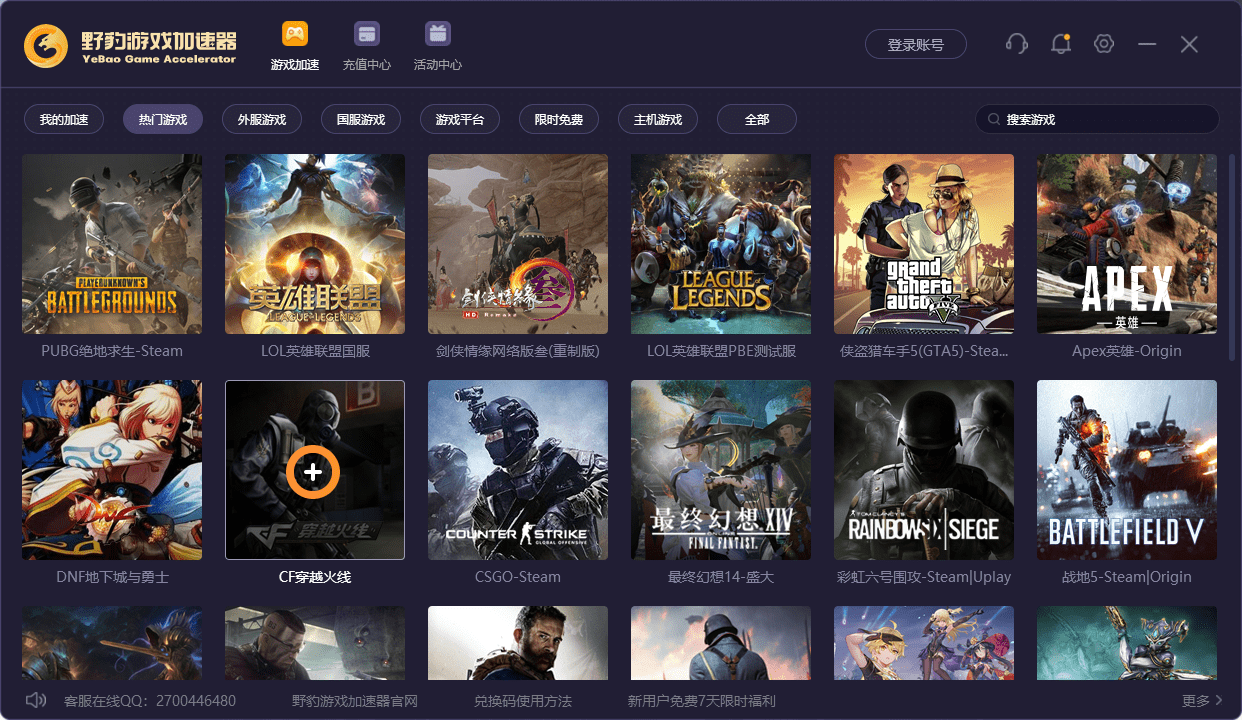Screen dimensions: 1242x720
Task: Open the 充值中心 recharge center
Action: coord(367,46)
